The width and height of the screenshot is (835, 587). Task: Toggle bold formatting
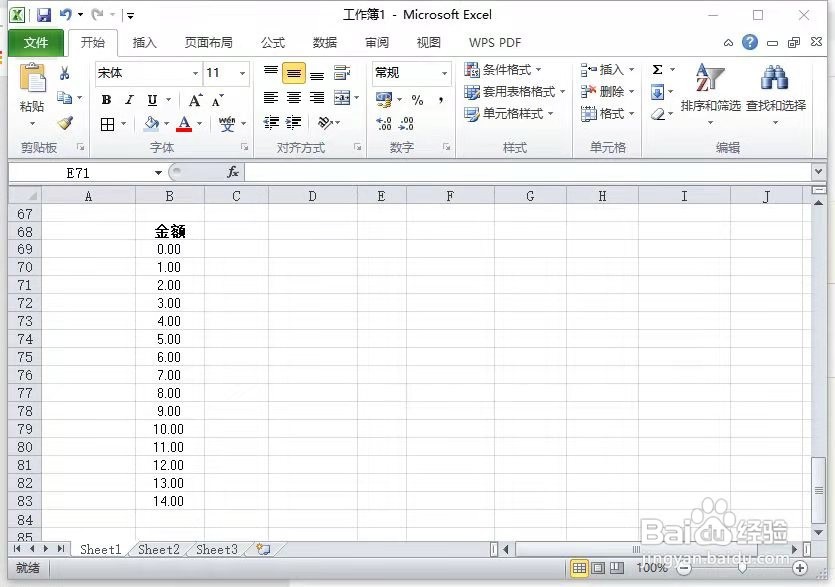pos(106,100)
